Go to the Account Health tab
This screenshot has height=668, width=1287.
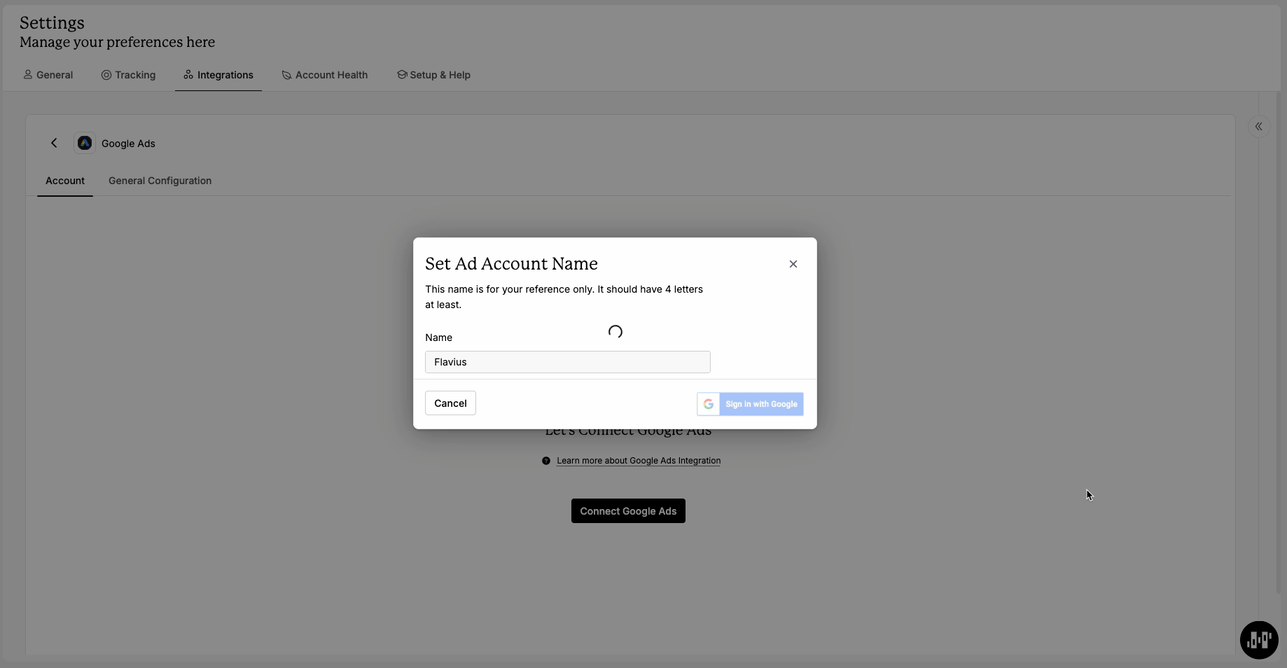point(324,75)
